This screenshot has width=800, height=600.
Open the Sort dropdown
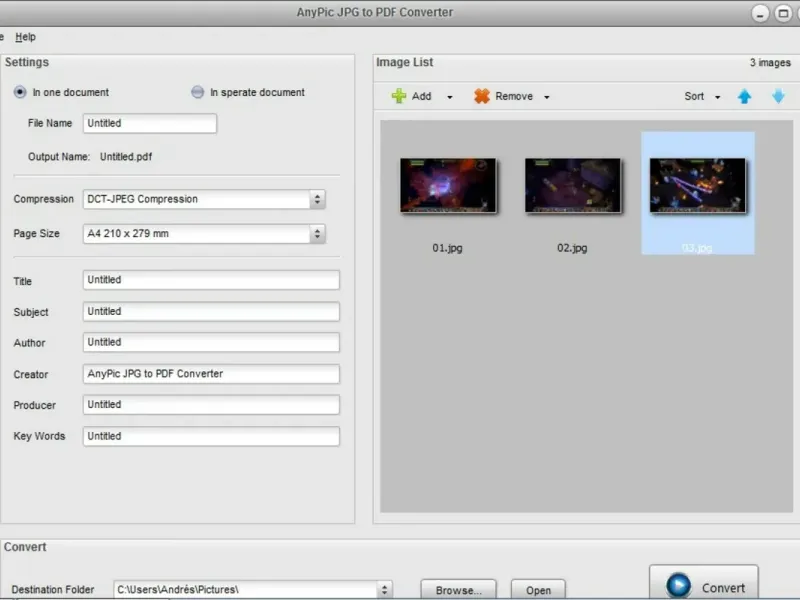pos(702,96)
